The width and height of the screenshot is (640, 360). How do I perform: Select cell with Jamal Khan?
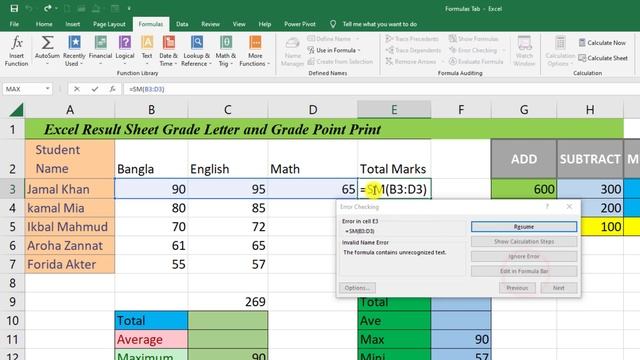[70, 189]
